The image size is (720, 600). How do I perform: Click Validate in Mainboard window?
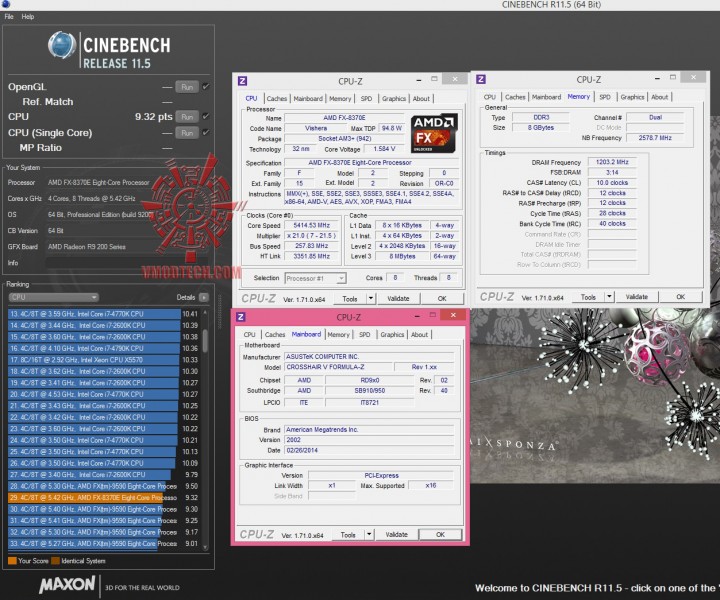pyautogui.click(x=396, y=534)
